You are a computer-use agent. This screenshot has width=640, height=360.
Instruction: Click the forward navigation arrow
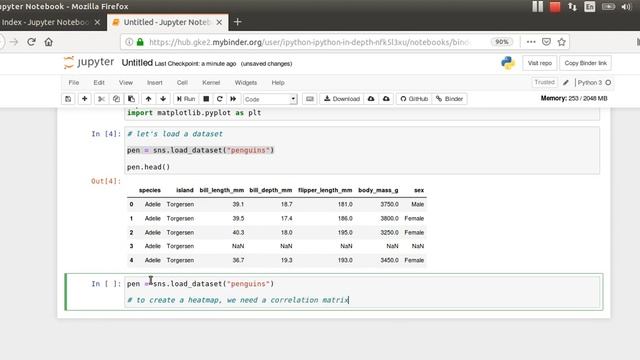[x=14, y=42]
